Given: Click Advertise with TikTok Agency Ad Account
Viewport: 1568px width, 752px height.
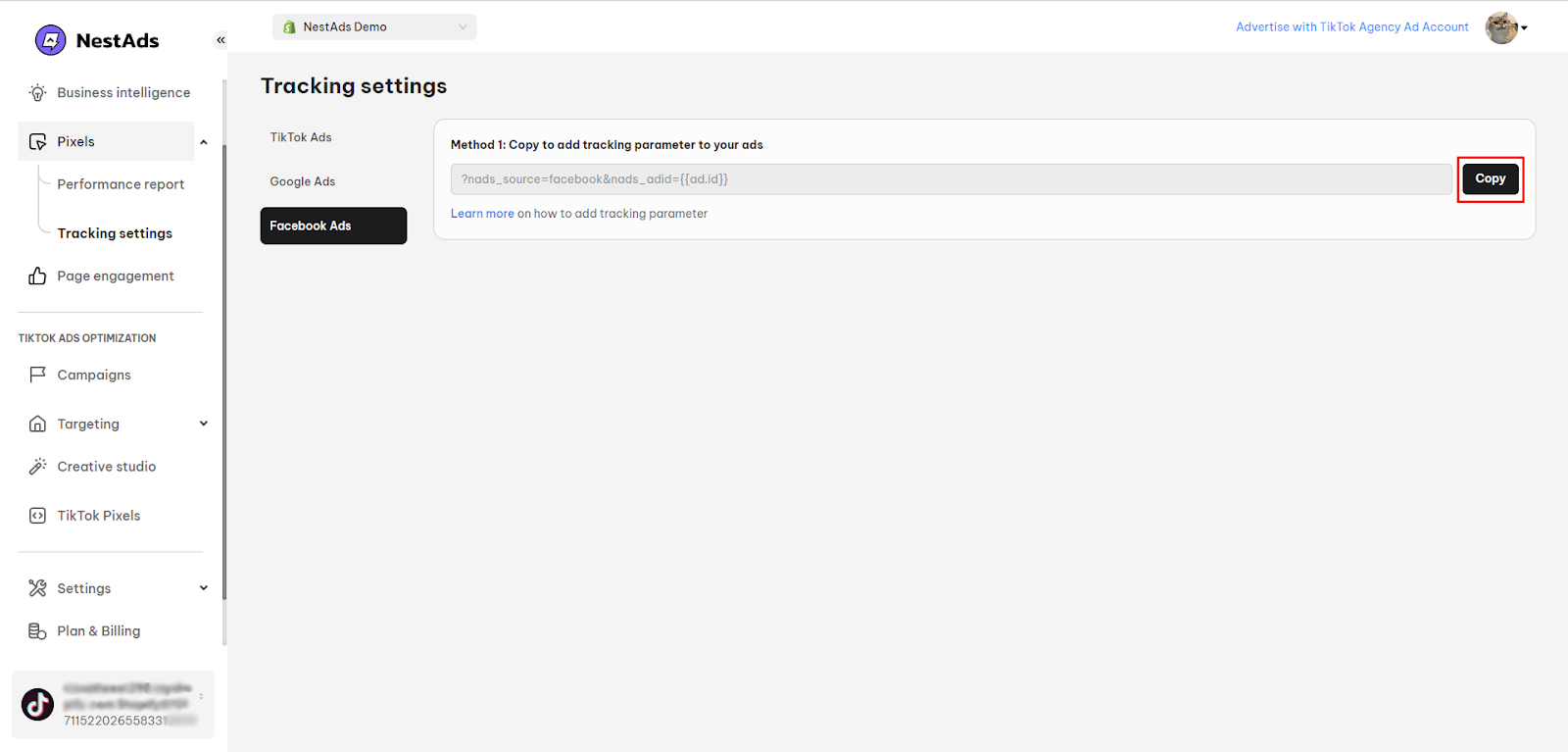Looking at the screenshot, I should pyautogui.click(x=1351, y=27).
